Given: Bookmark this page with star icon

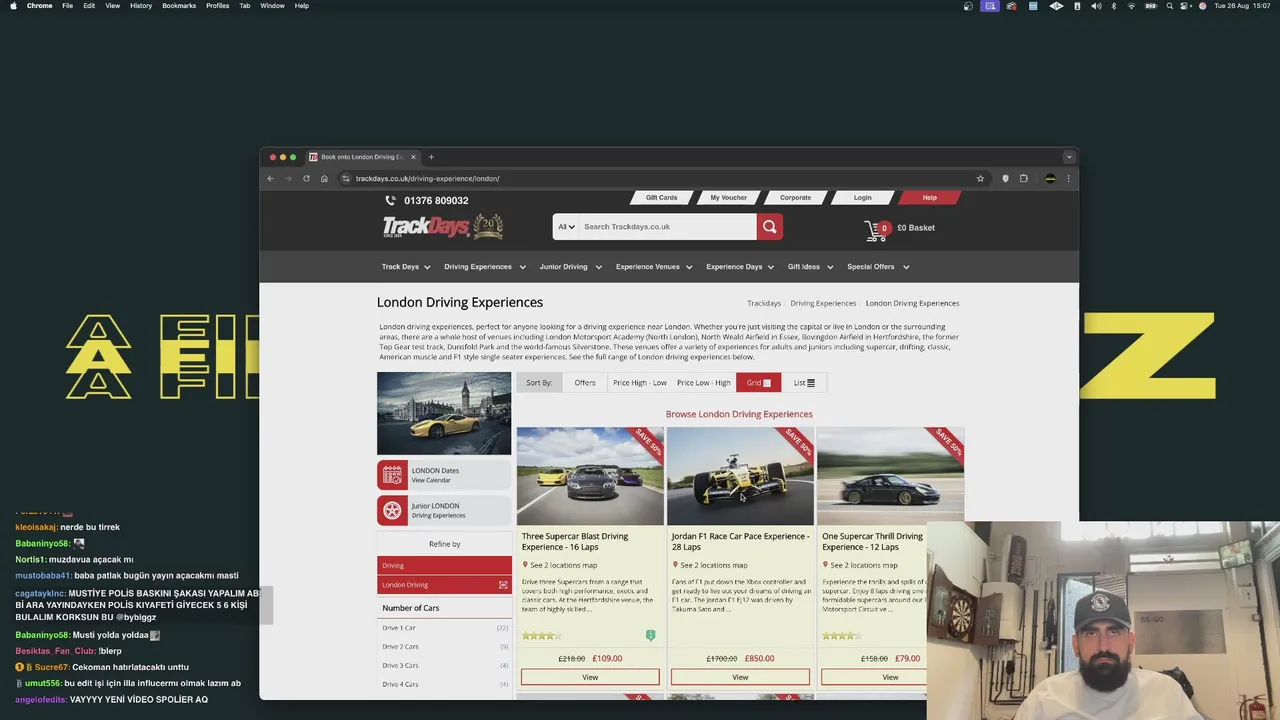Looking at the screenshot, I should coord(980,178).
